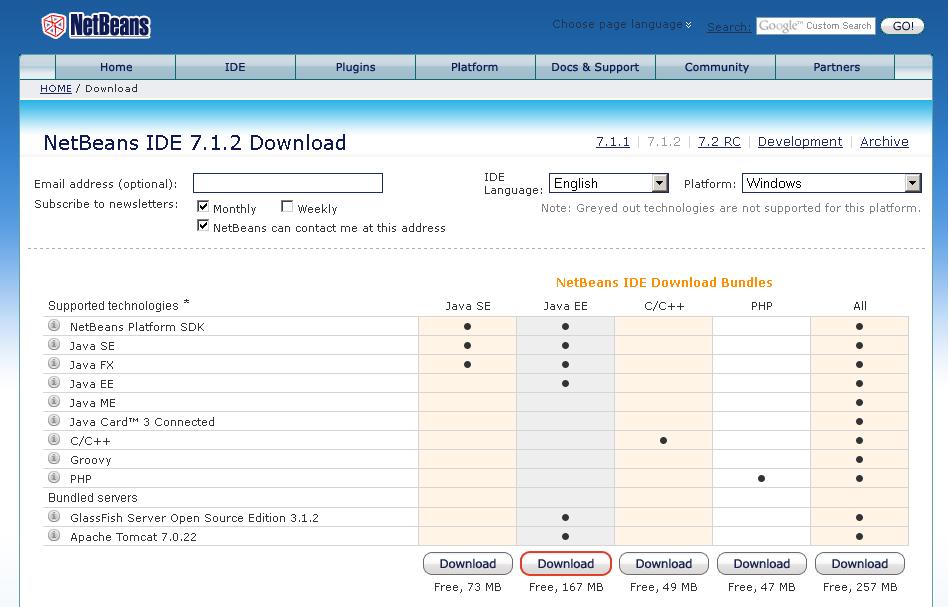Screen dimensions: 949x607
Task: Click the NetBeans logo
Action: pyautogui.click(x=96, y=25)
